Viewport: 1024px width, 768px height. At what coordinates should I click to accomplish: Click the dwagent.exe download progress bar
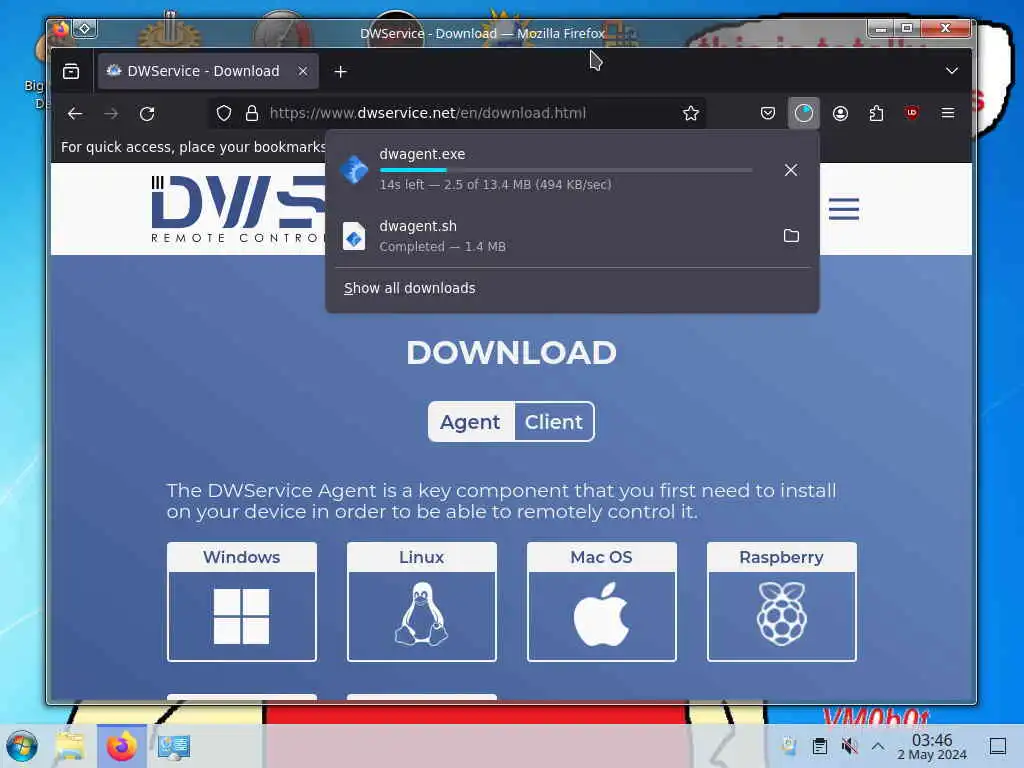pyautogui.click(x=566, y=170)
